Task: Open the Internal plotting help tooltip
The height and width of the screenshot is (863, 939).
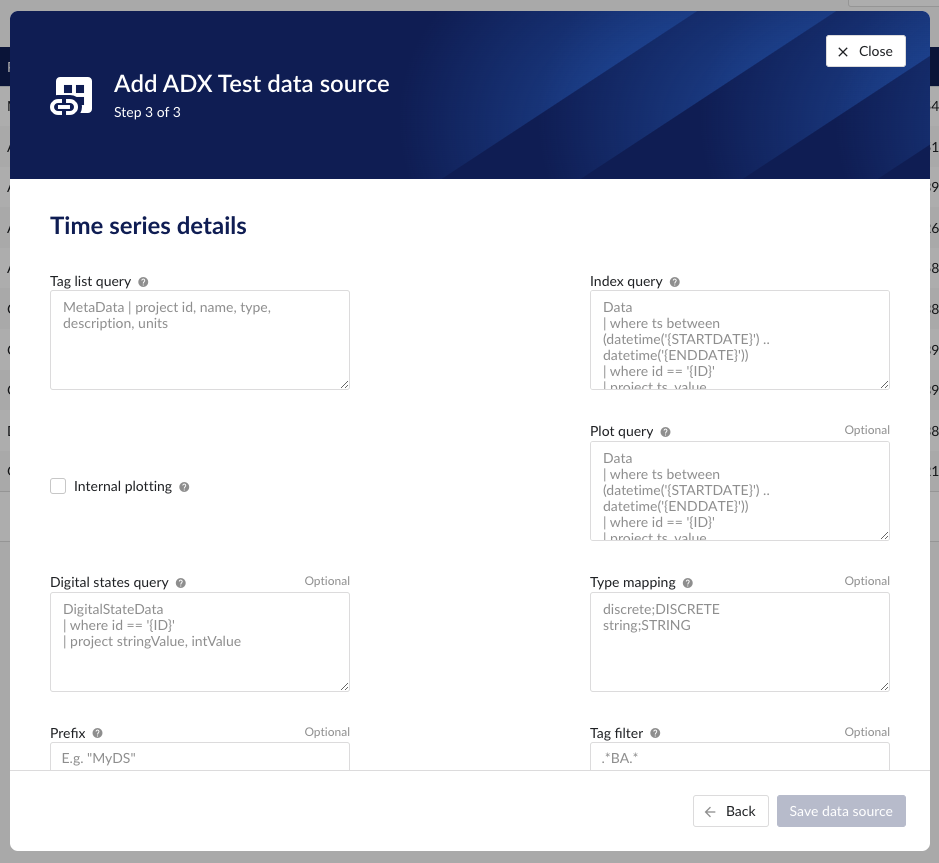Action: coord(184,486)
